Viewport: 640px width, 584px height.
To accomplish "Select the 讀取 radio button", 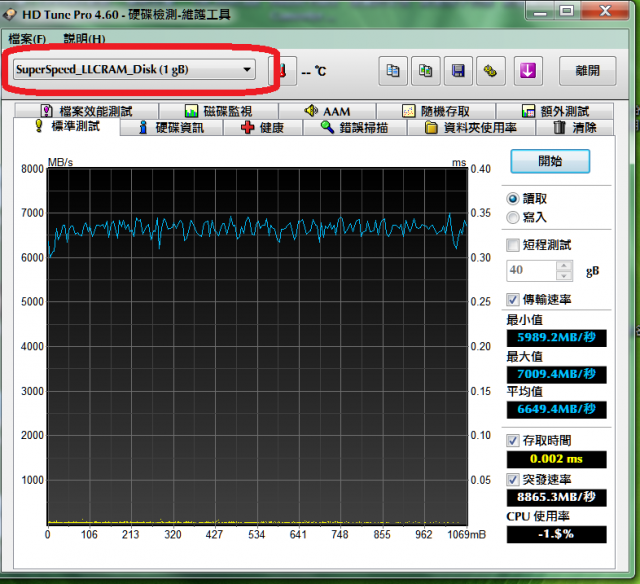I will [x=513, y=199].
